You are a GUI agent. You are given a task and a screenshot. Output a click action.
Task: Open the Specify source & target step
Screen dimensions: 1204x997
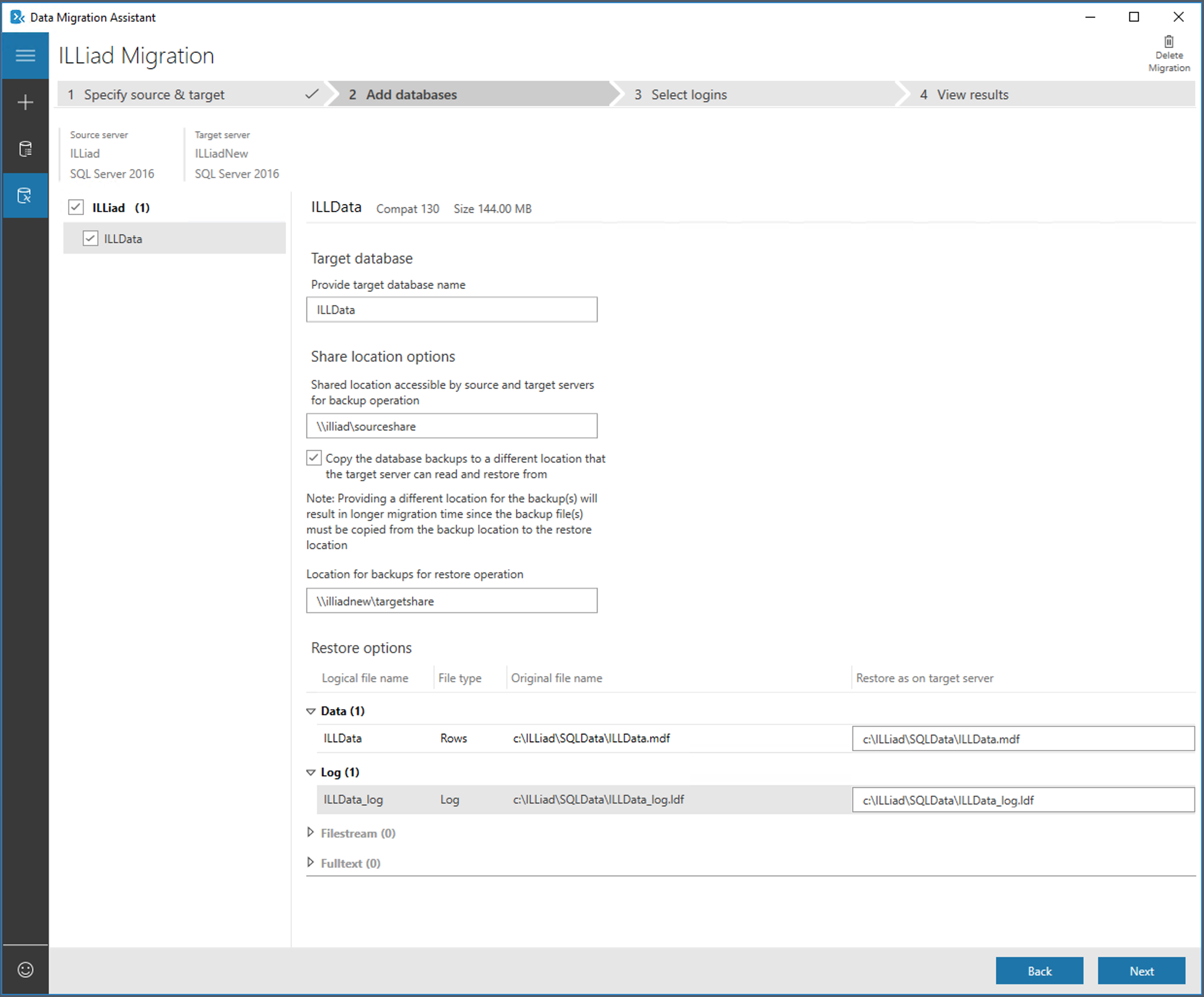point(154,94)
